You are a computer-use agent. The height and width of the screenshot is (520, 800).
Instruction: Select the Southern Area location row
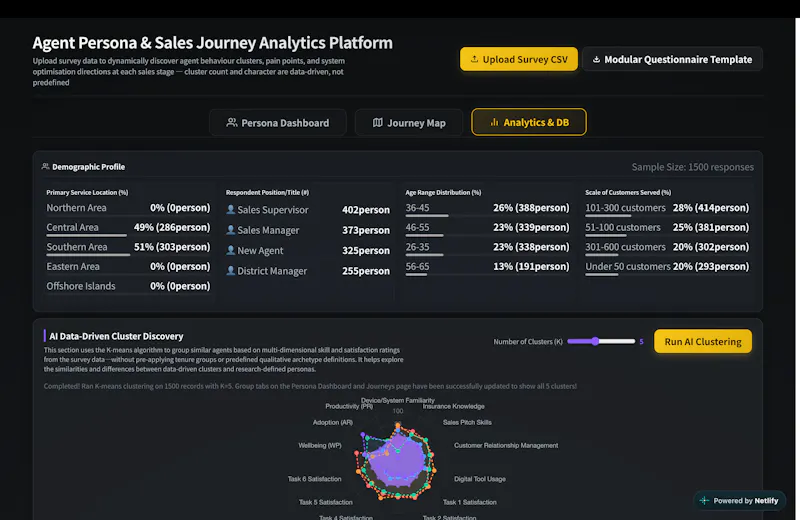point(128,247)
